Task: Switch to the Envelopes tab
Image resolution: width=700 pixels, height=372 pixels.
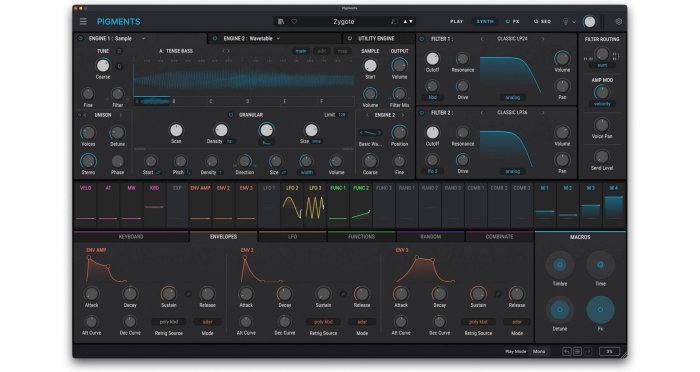Action: 223,236
